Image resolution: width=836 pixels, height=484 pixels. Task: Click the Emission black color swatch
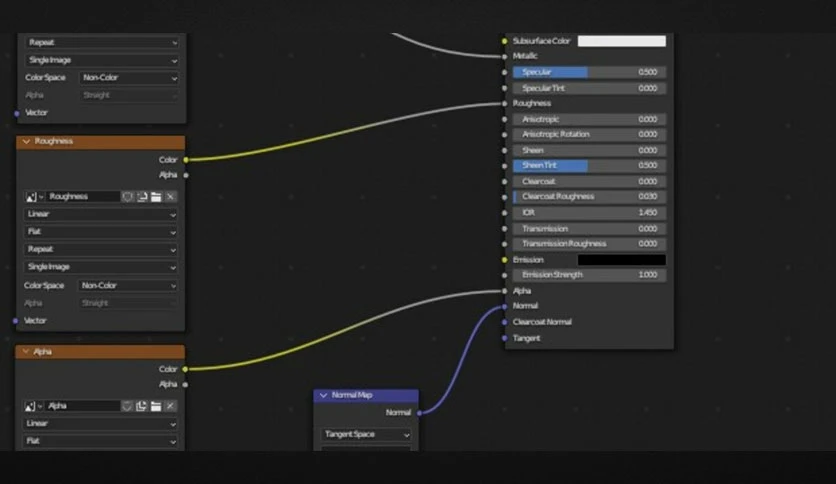(622, 260)
